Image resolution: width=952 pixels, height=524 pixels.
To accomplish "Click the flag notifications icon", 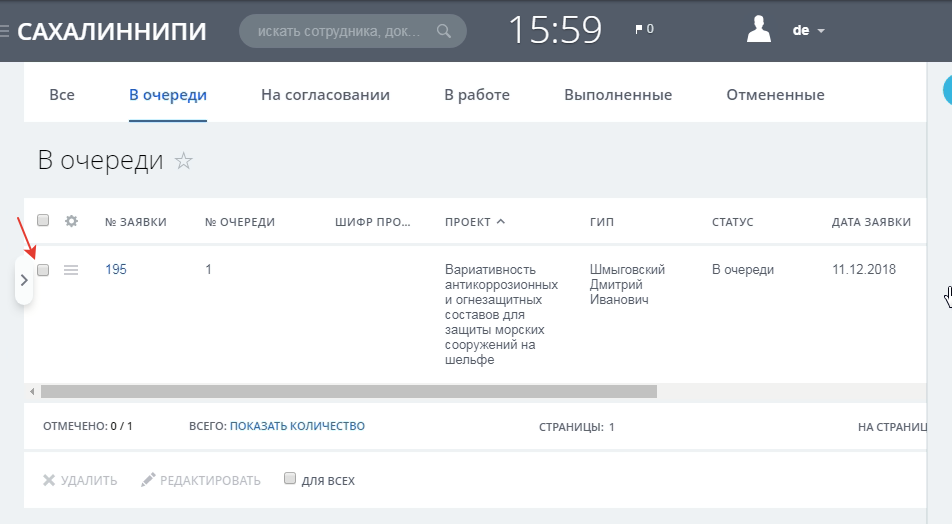I will click(x=639, y=30).
